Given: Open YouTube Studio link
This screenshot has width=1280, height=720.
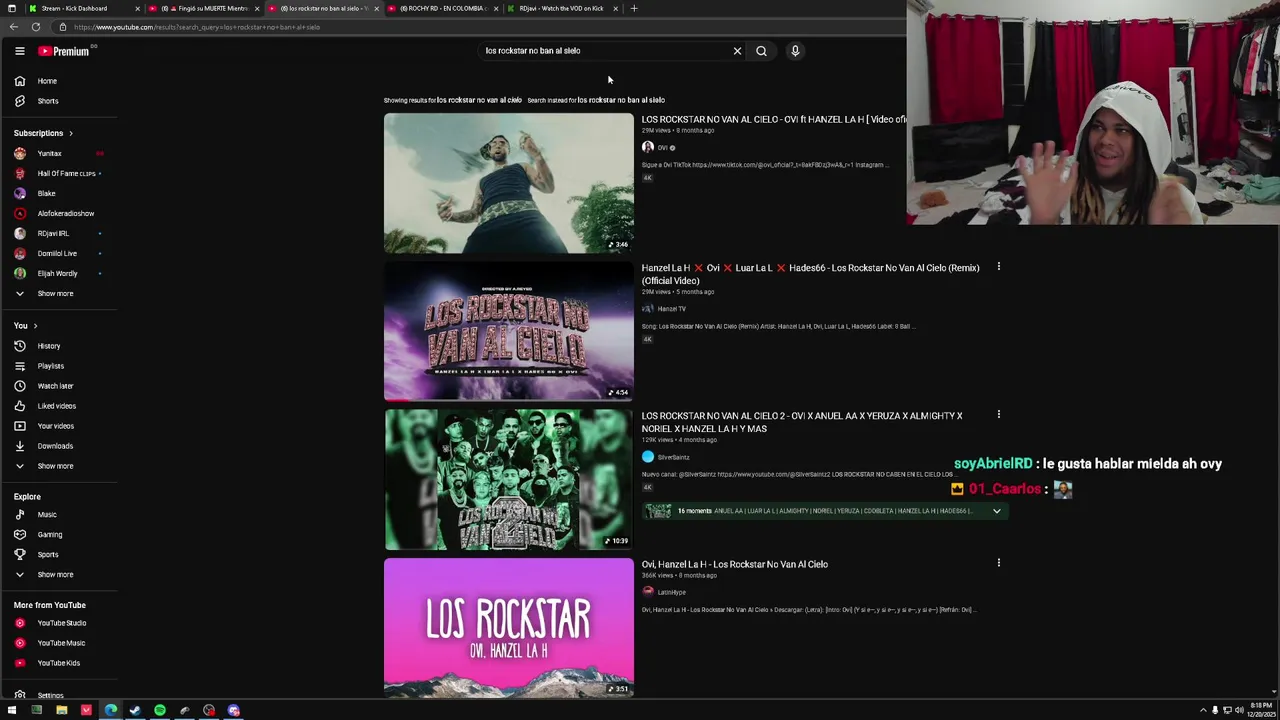Looking at the screenshot, I should [x=60, y=623].
